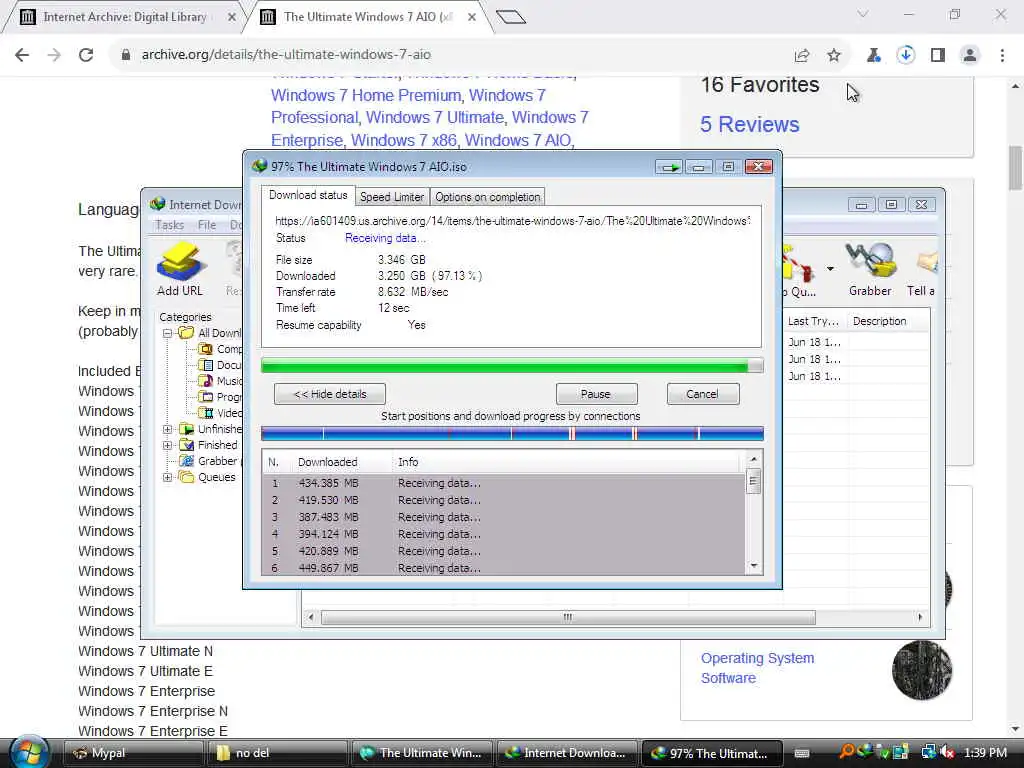1024x768 pixels.
Task: Follow the Windows 7 AIO link
Action: (518, 140)
